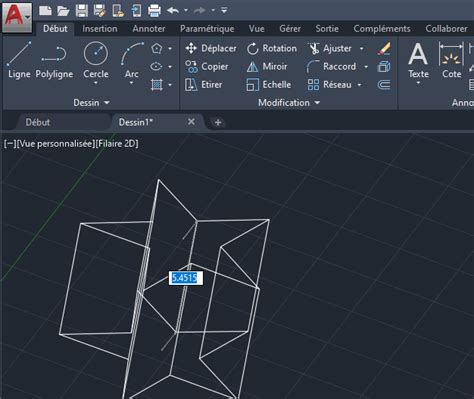Viewport: 474px width, 399px height.
Task: Save to Web & Mobile icon
Action: 136,11
